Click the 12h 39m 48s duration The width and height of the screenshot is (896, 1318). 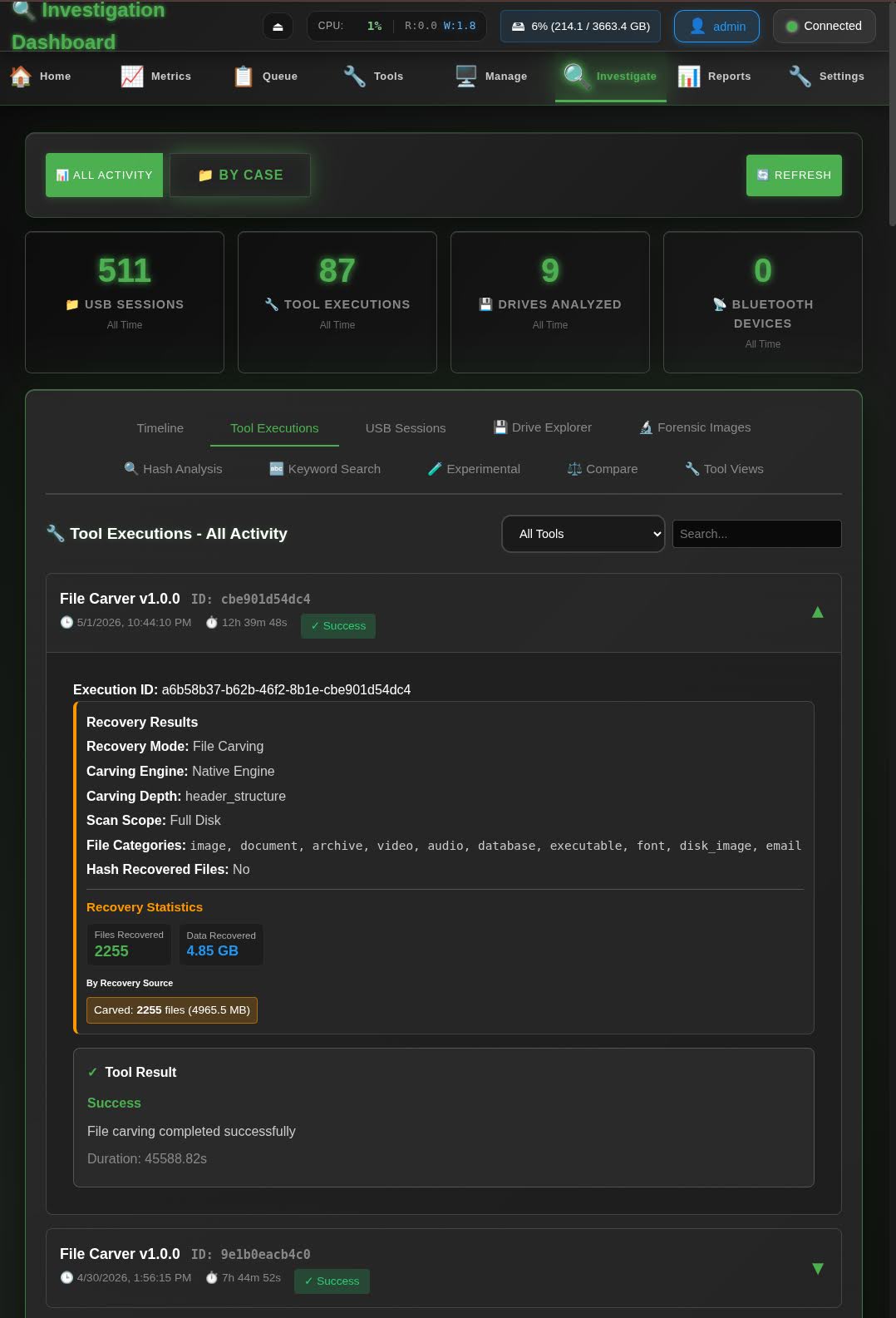point(246,623)
